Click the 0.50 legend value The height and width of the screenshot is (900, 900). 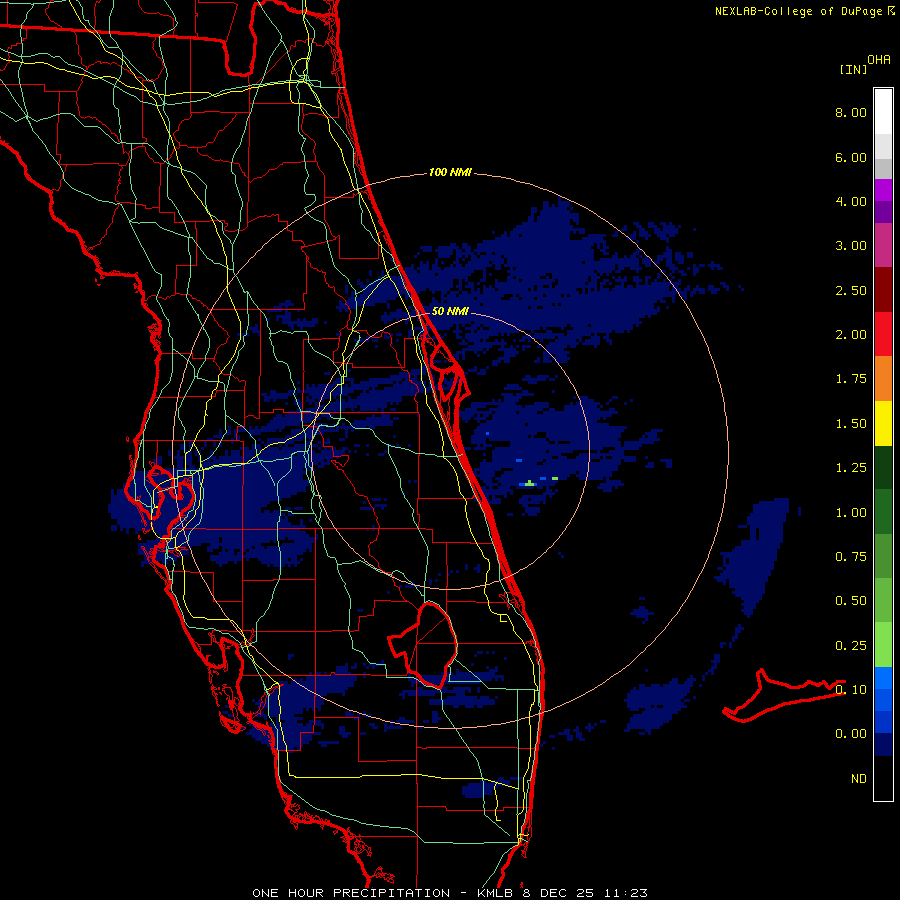tap(851, 601)
